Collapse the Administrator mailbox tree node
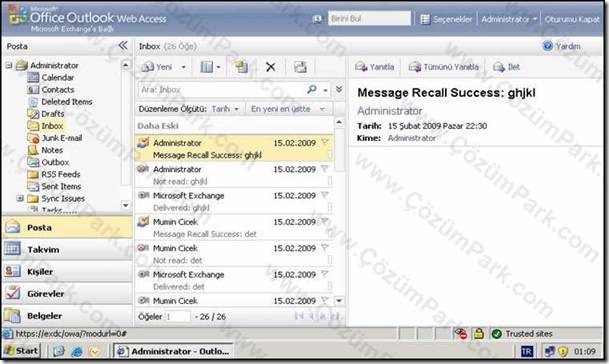 [x=9, y=65]
